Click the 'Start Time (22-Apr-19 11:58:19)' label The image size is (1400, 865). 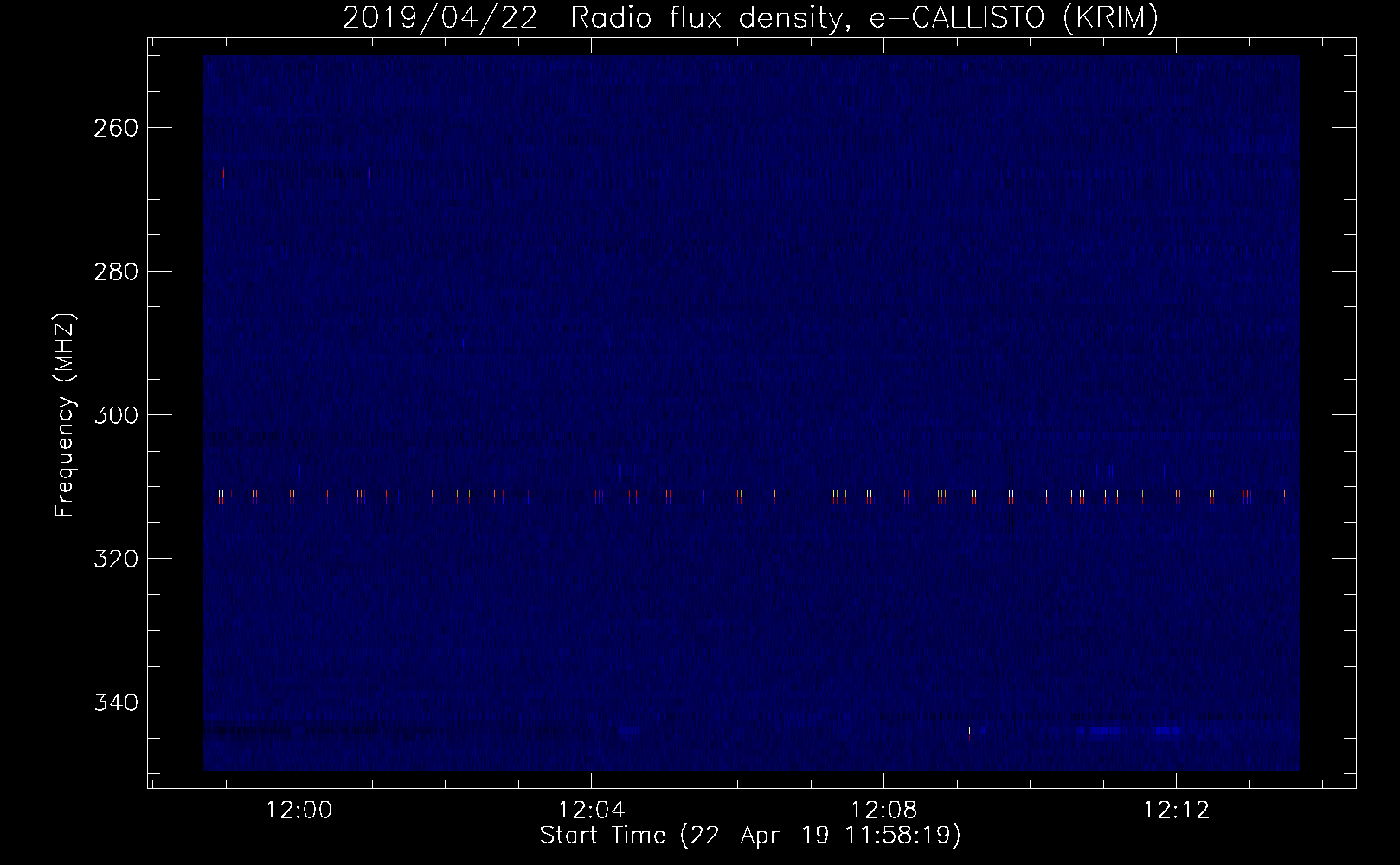(x=750, y=836)
